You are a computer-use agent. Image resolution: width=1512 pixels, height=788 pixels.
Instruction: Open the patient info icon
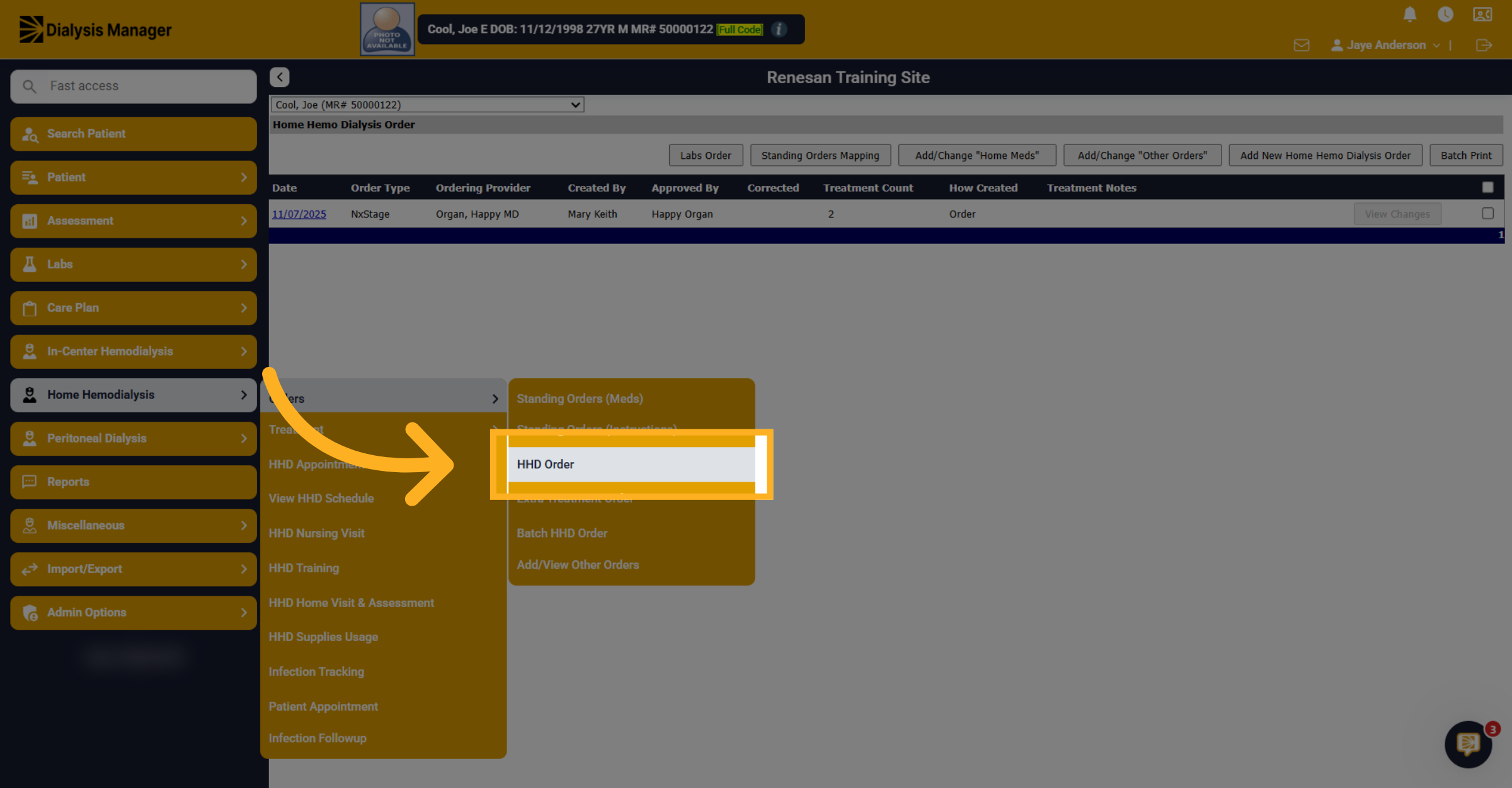click(x=779, y=29)
